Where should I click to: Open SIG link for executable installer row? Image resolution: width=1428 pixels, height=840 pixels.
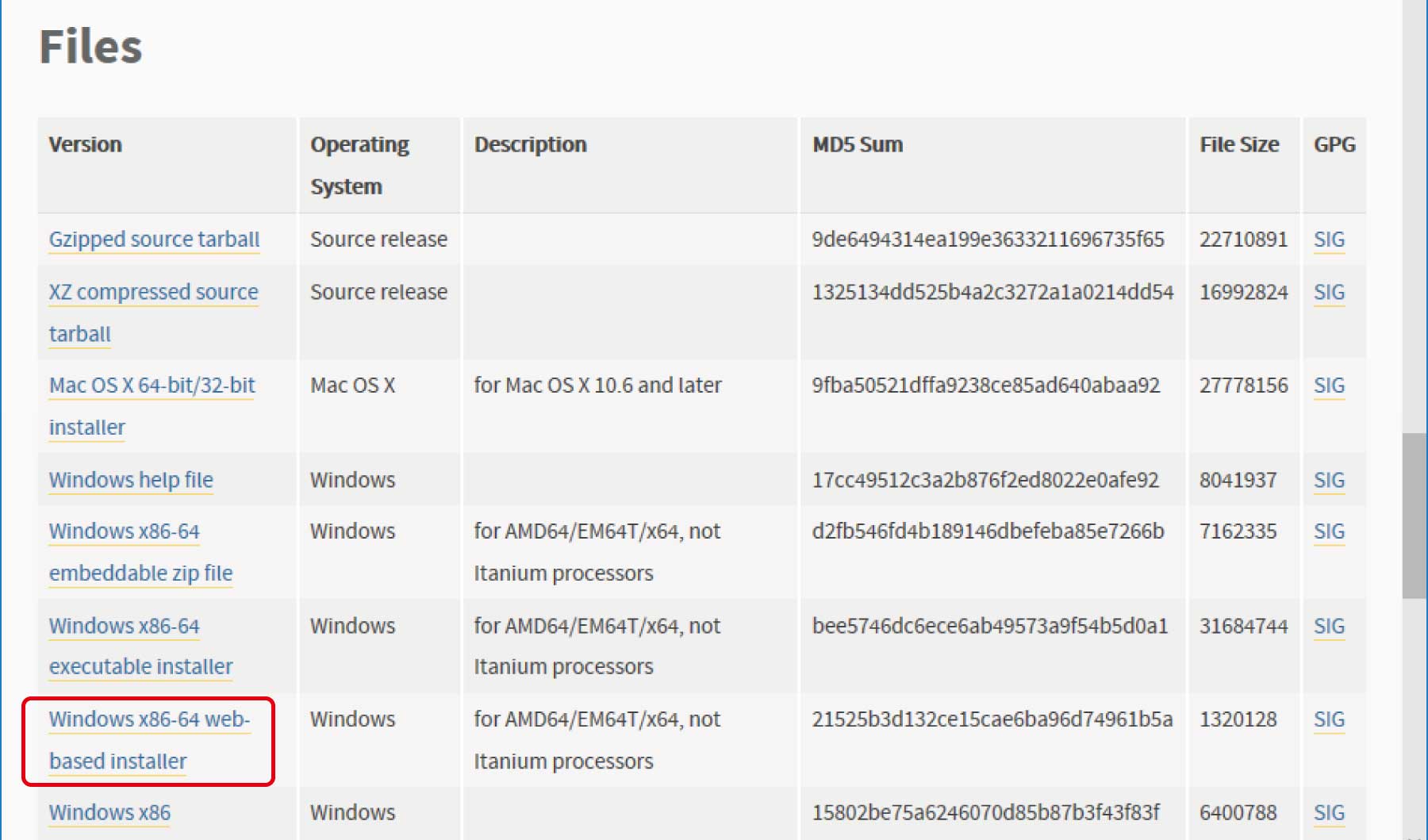(1329, 627)
